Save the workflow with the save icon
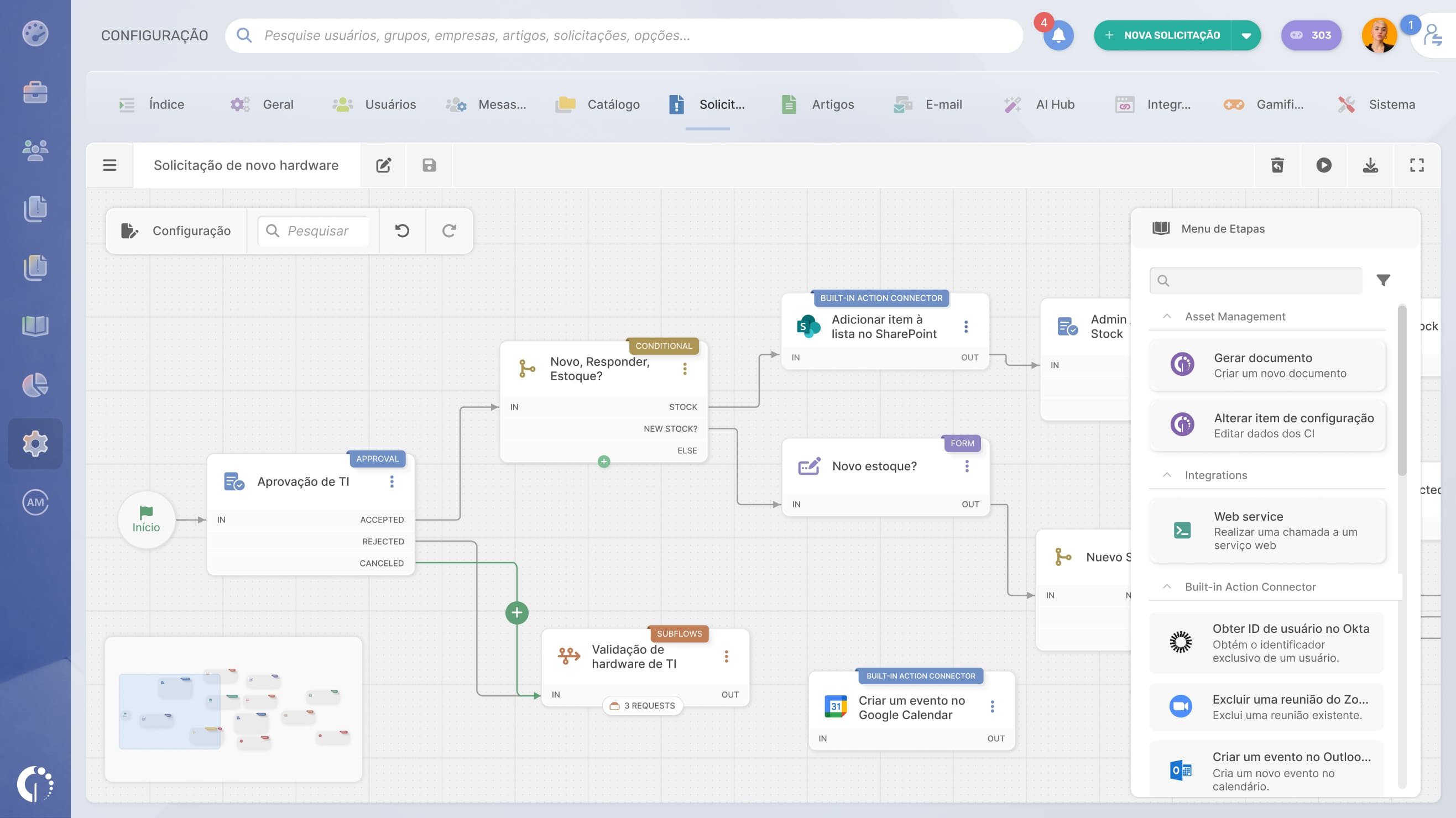 coord(429,165)
